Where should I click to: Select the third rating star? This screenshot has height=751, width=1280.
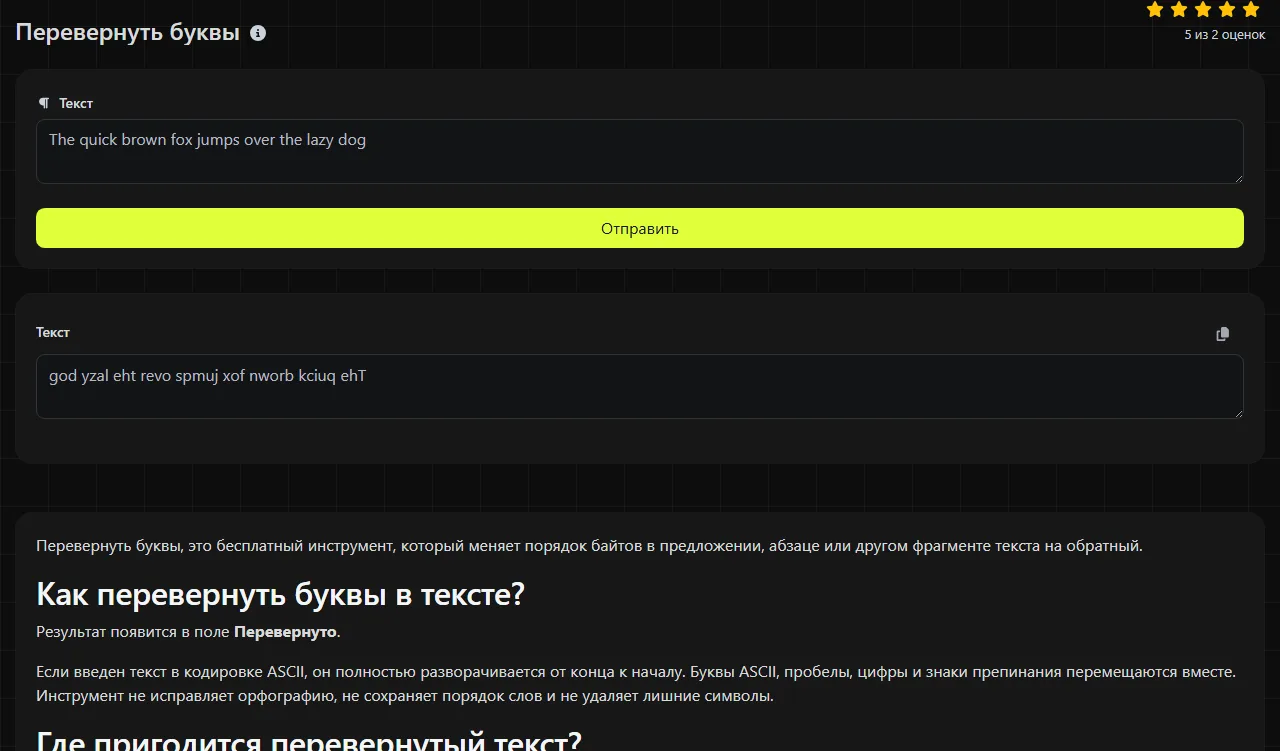pos(1203,10)
